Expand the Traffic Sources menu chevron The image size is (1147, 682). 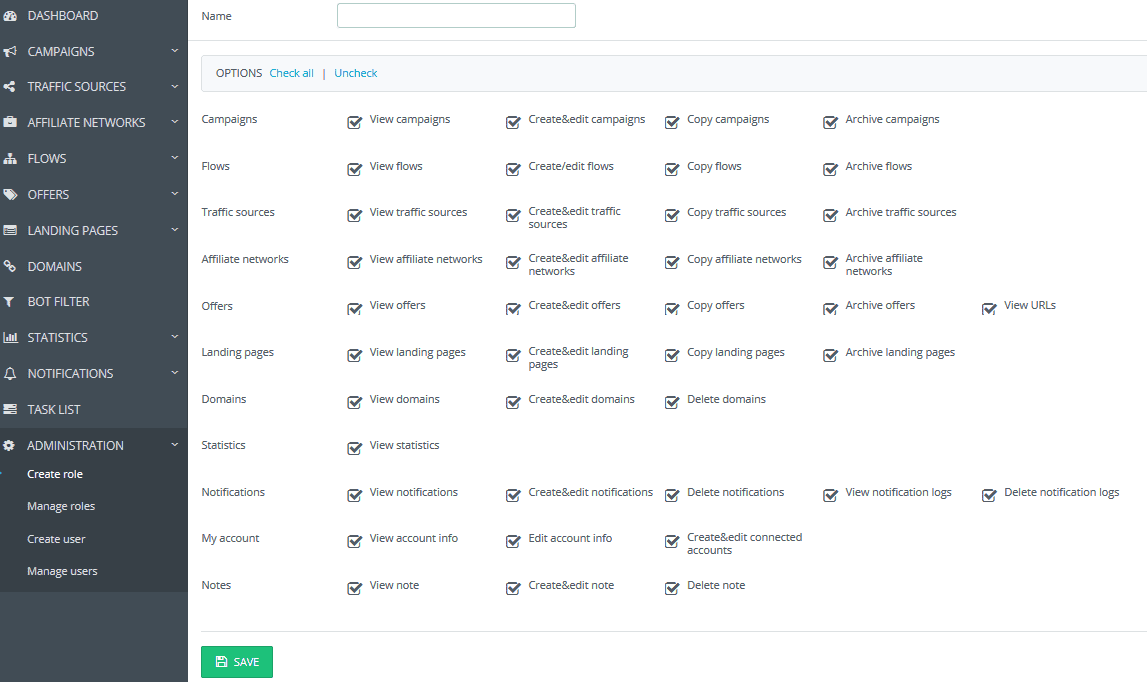(175, 86)
